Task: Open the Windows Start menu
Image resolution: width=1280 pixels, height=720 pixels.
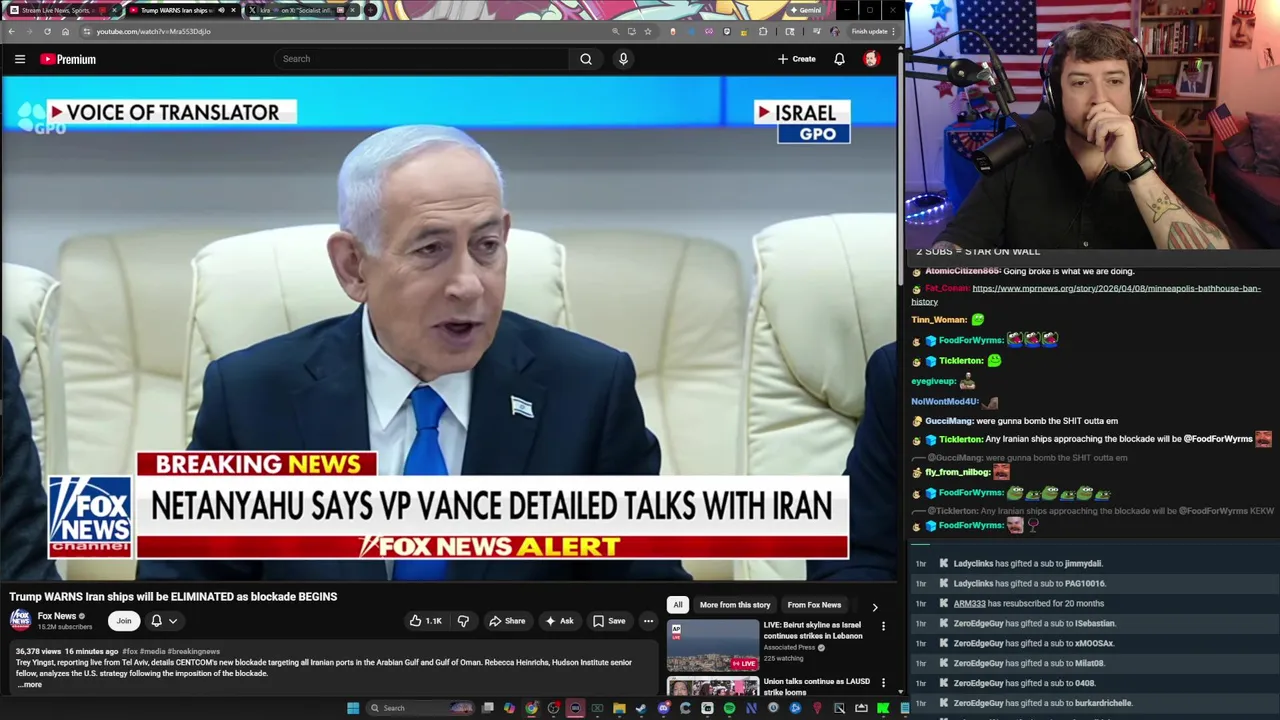Action: click(353, 708)
